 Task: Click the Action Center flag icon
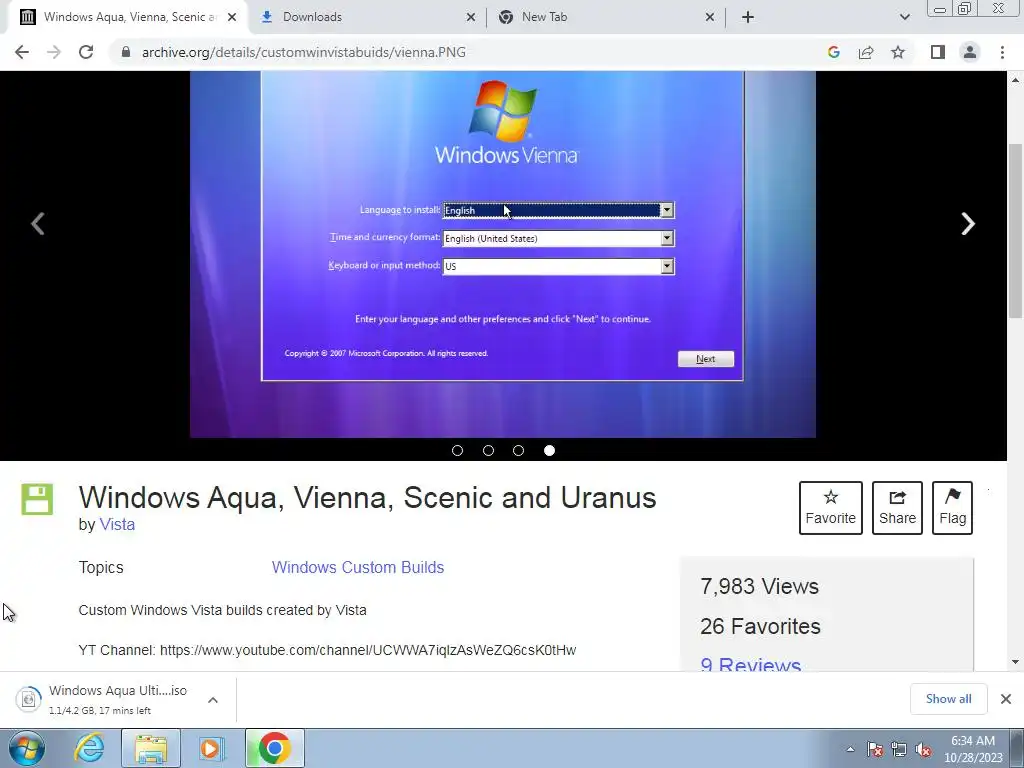coord(875,749)
